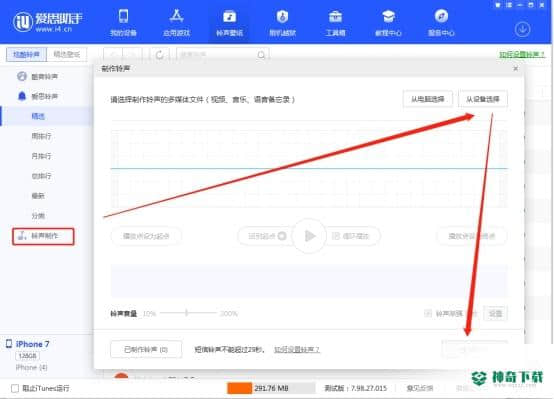Click the search input field
This screenshot has width=554, height=399.
[223, 55]
